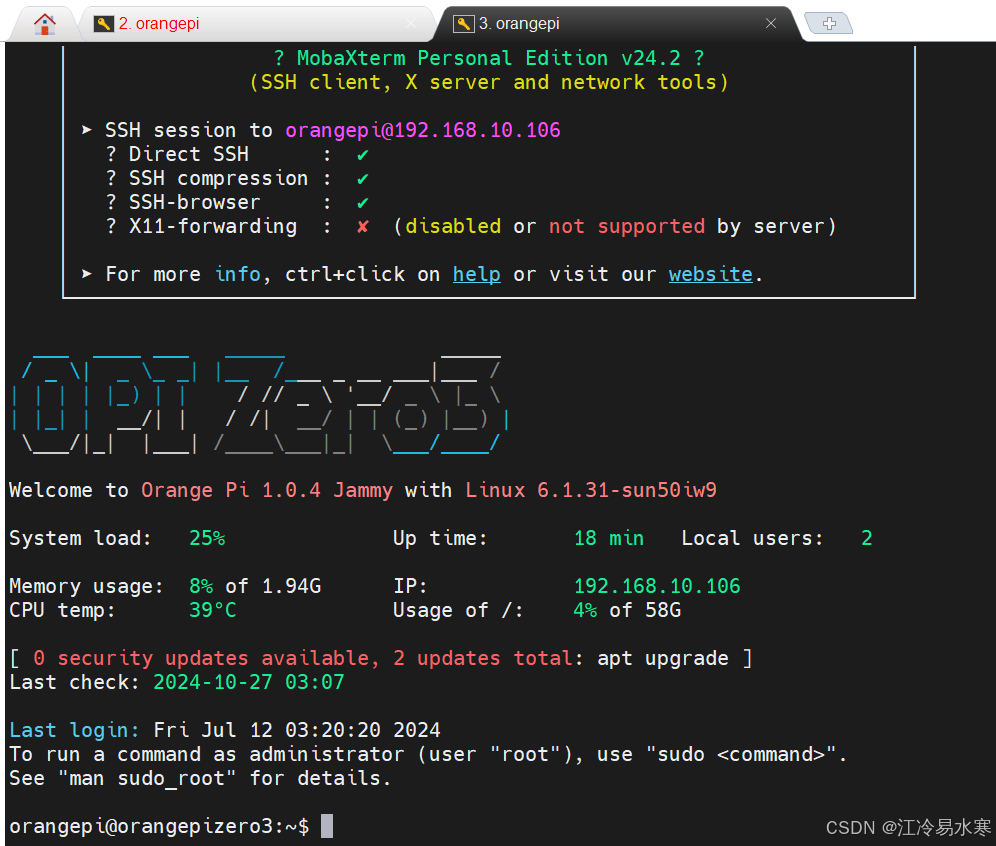Click "Fri Jul 12 03:20:20 2024" login timestamp
Image resolution: width=996 pixels, height=846 pixels.
[x=297, y=730]
